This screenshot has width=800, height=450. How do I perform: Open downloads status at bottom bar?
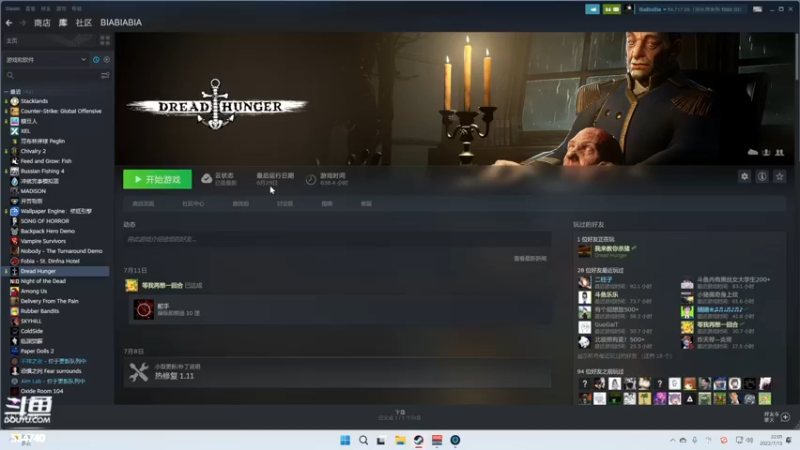point(400,415)
